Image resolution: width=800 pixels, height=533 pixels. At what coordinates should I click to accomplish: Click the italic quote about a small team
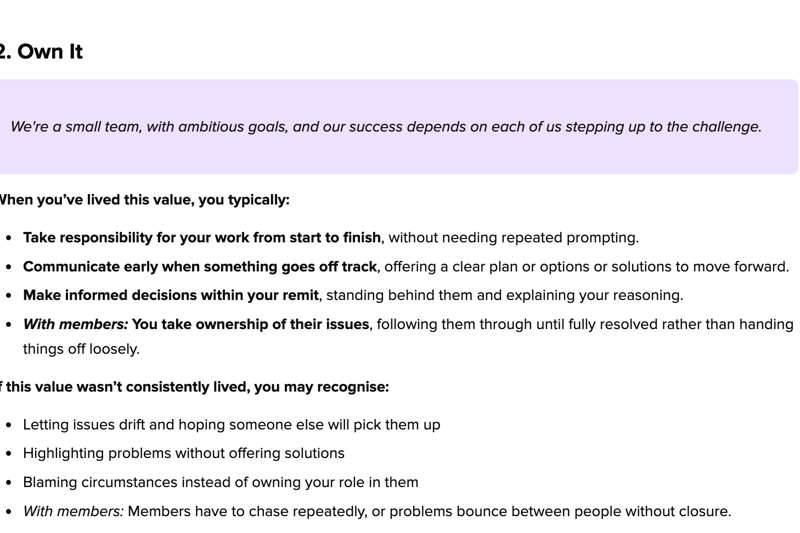[386, 127]
